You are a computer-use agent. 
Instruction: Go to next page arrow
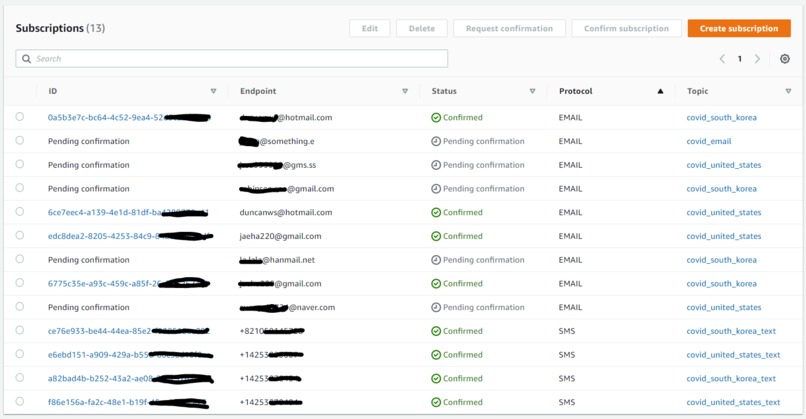click(757, 59)
